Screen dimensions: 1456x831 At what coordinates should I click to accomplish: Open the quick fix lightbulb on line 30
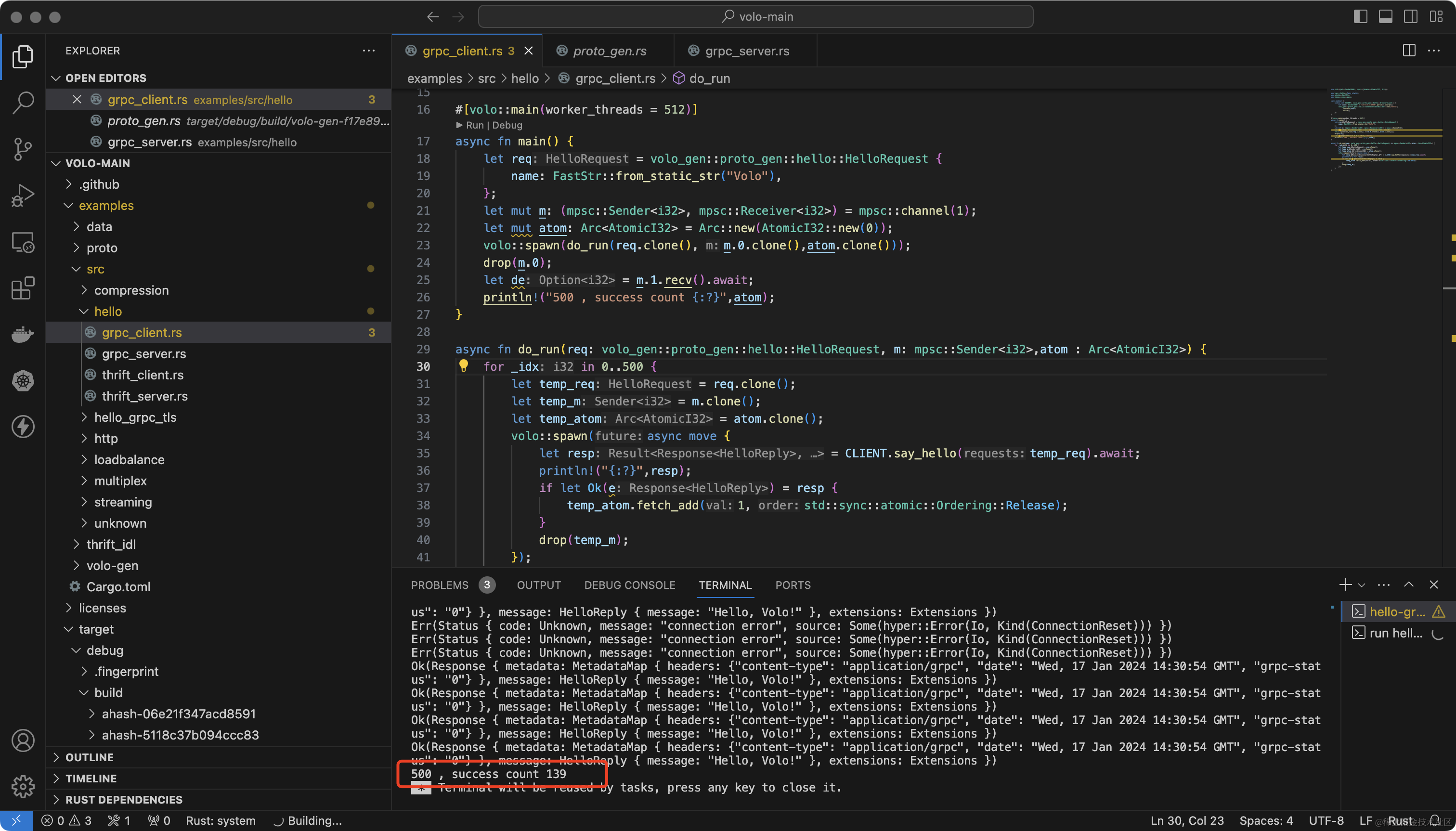[464, 366]
